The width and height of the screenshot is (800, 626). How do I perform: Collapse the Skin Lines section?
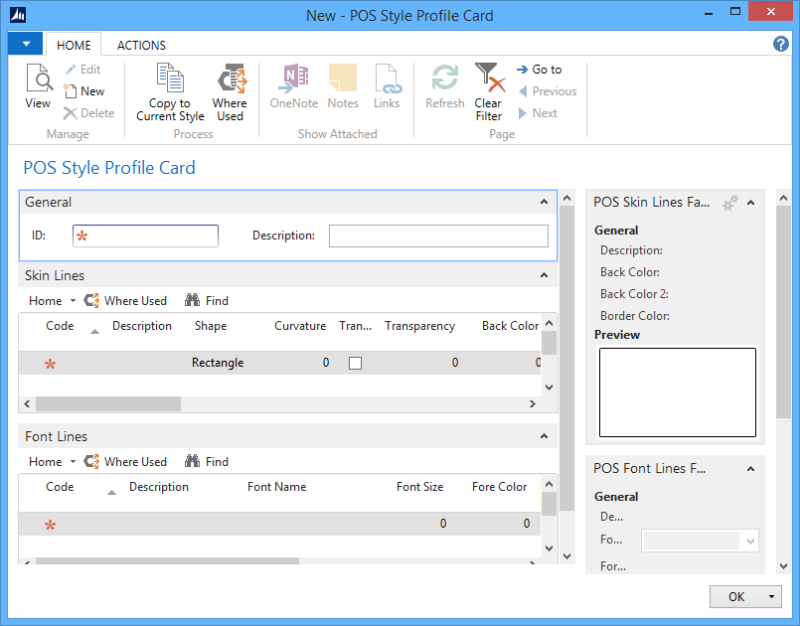(544, 275)
